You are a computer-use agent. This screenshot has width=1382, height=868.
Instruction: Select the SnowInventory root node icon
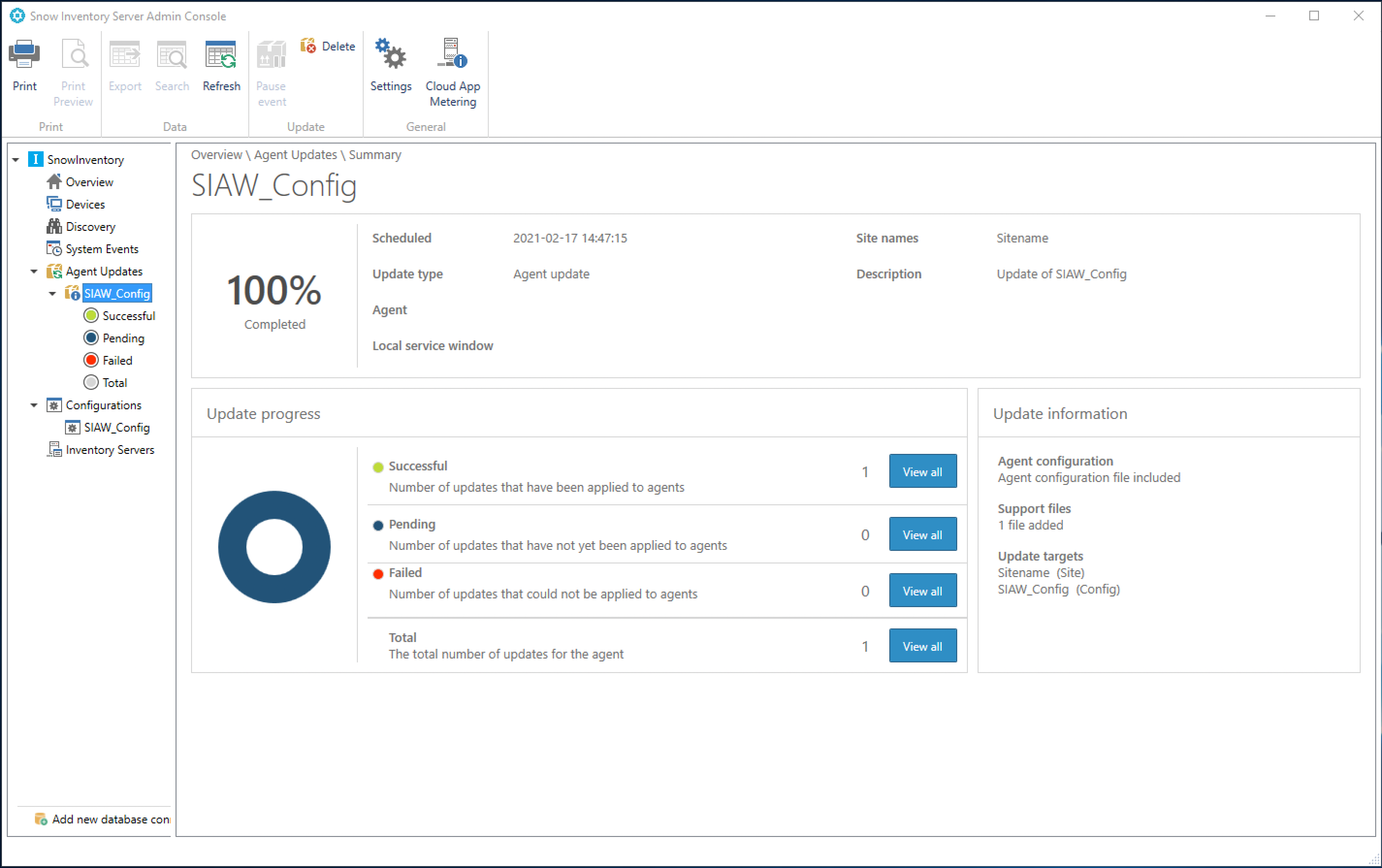[x=35, y=159]
